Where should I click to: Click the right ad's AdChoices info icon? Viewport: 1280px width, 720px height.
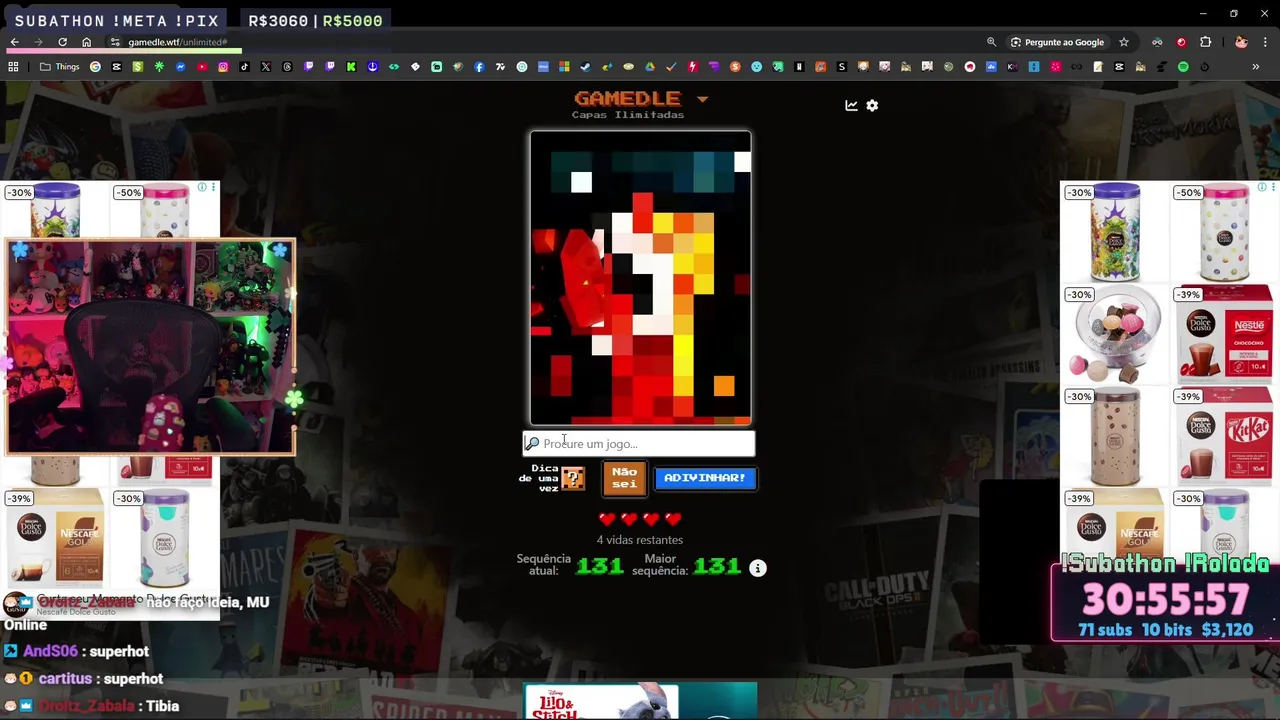click(1262, 187)
